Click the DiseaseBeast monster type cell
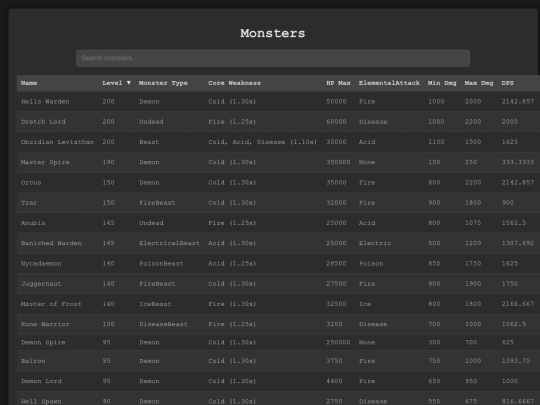Image resolution: width=540 pixels, height=405 pixels. tap(163, 324)
